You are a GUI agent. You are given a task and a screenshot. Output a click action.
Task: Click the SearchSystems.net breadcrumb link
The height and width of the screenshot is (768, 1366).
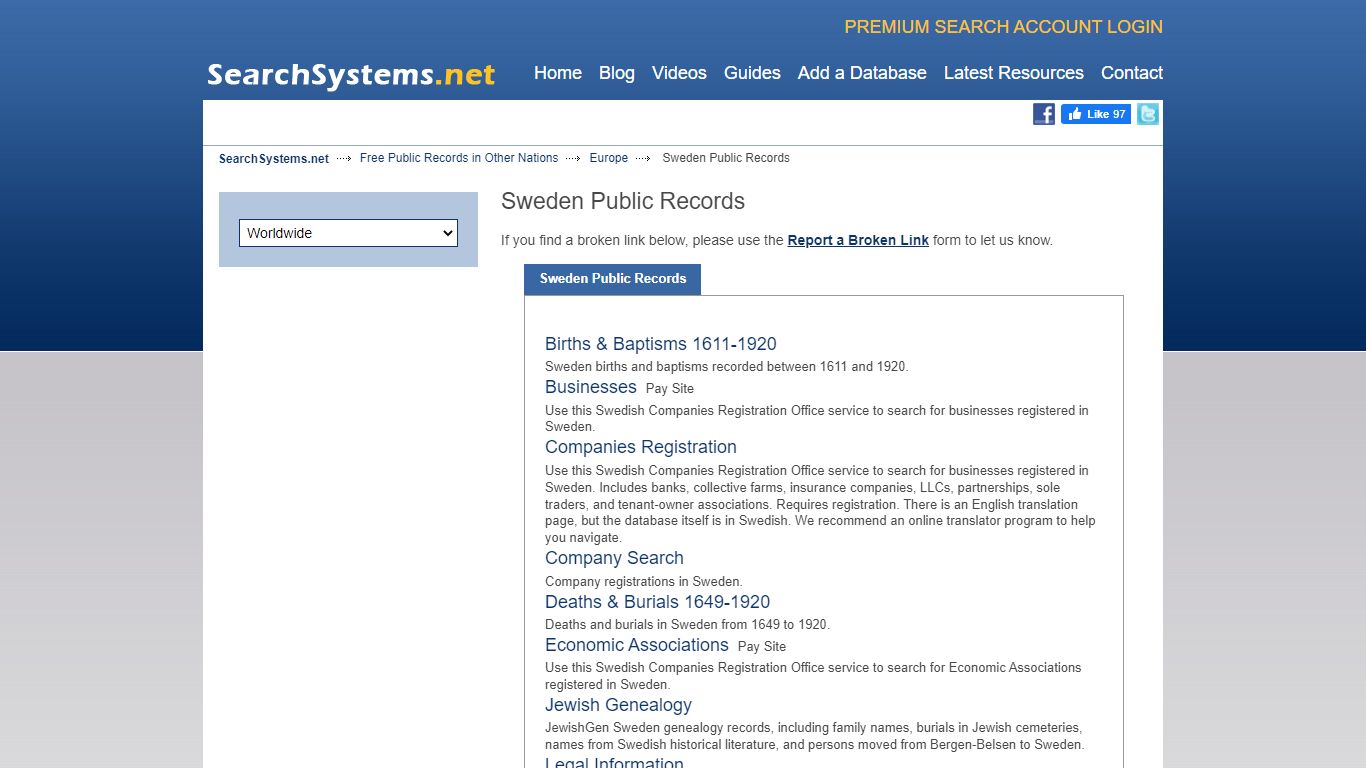point(274,158)
